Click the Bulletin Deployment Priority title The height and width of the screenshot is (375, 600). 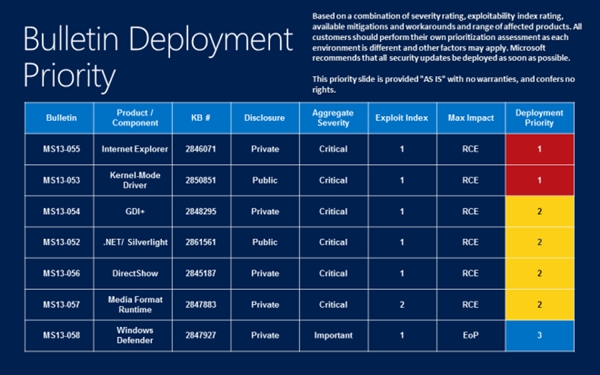[158, 57]
